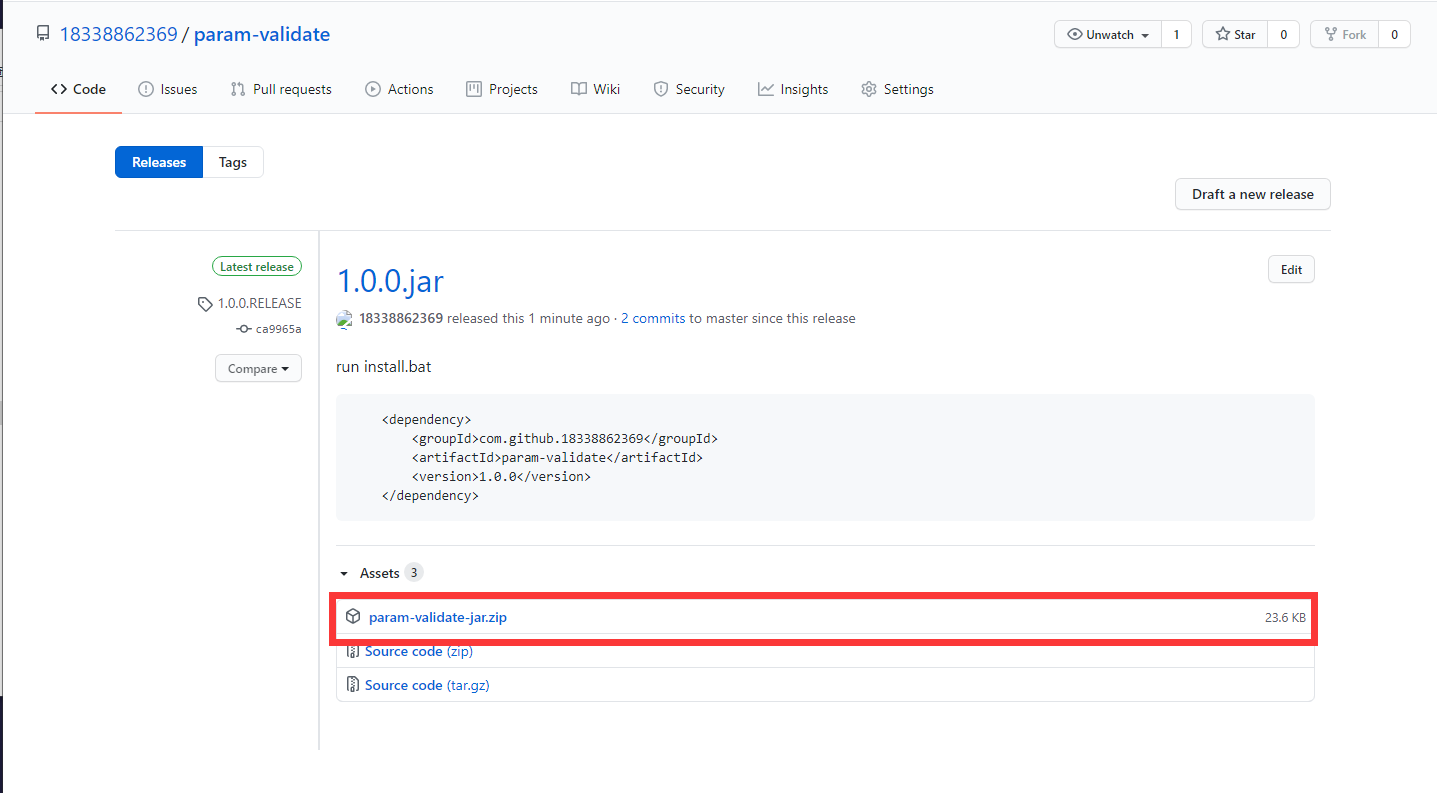The height and width of the screenshot is (793, 1437).
Task: Click Draft a new release
Action: 1253,194
